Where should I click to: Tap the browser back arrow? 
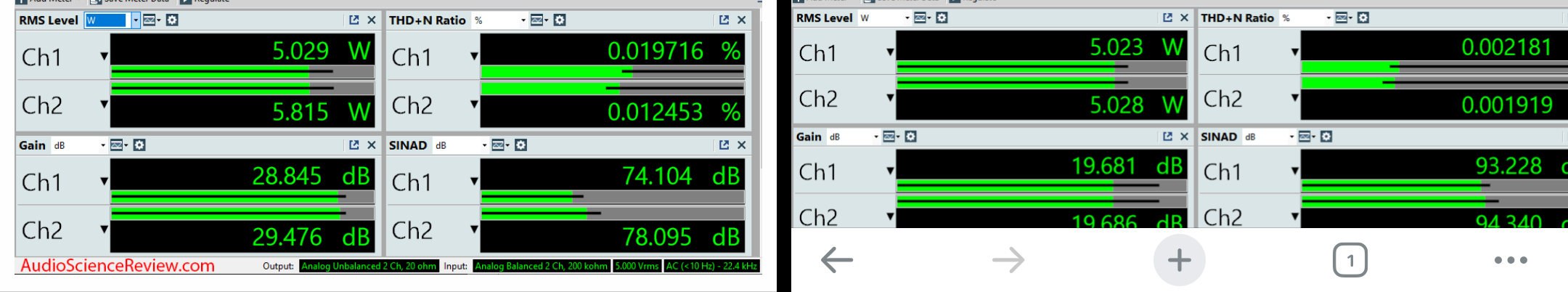click(836, 260)
